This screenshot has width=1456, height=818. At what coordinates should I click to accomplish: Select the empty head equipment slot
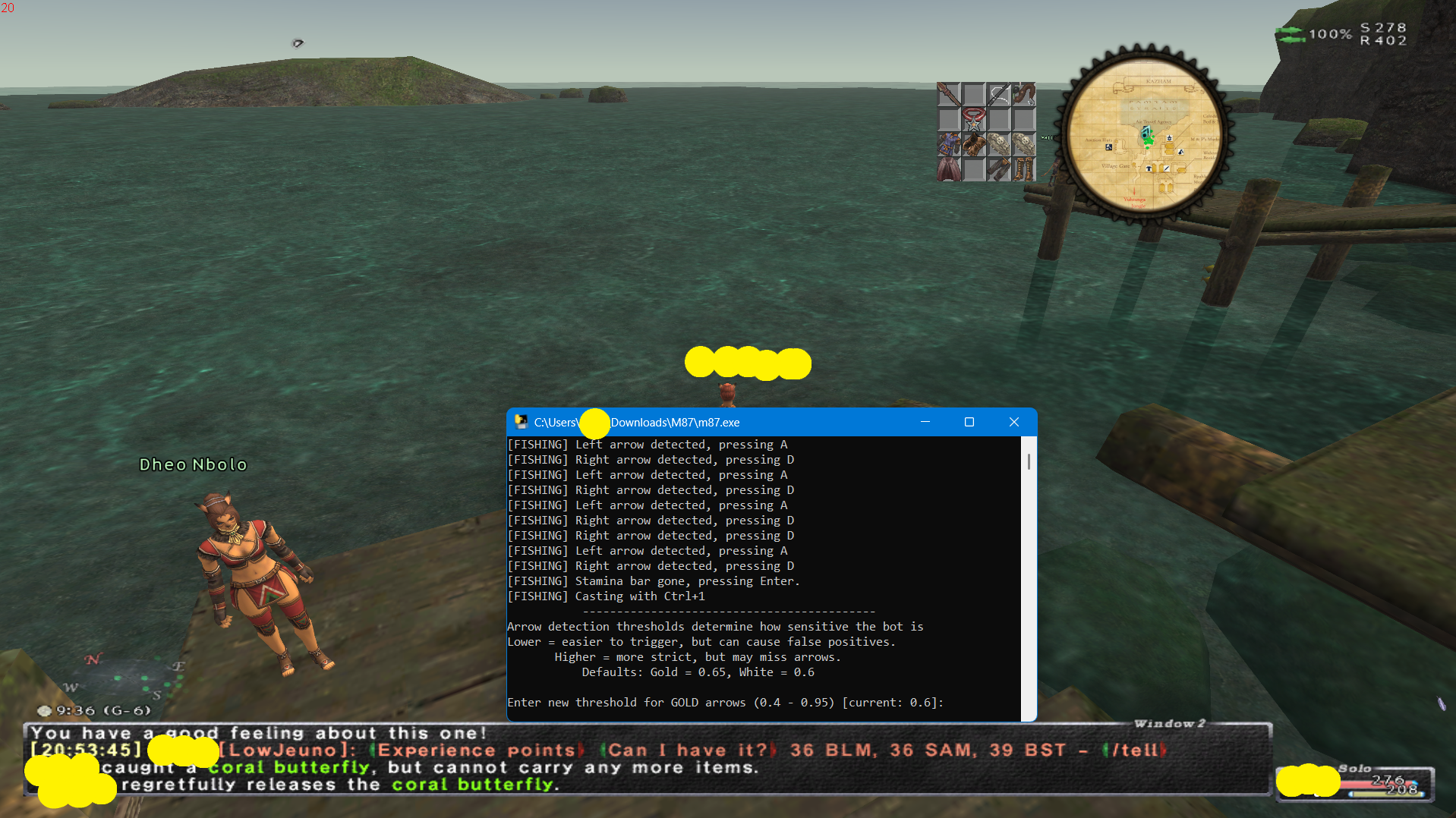click(949, 119)
